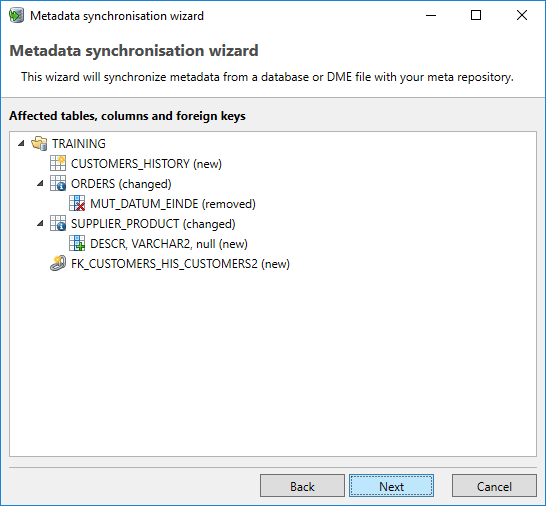Go to the Next wizard step
546x506 pixels.
click(x=391, y=486)
